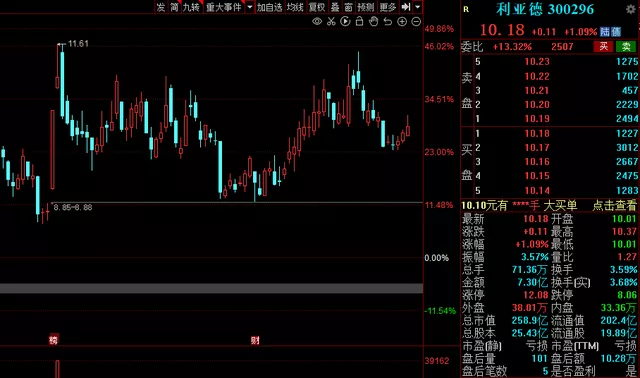Image resolution: width=640 pixels, height=378 pixels.
Task: Select the hand pan tool
Action: tap(373, 22)
